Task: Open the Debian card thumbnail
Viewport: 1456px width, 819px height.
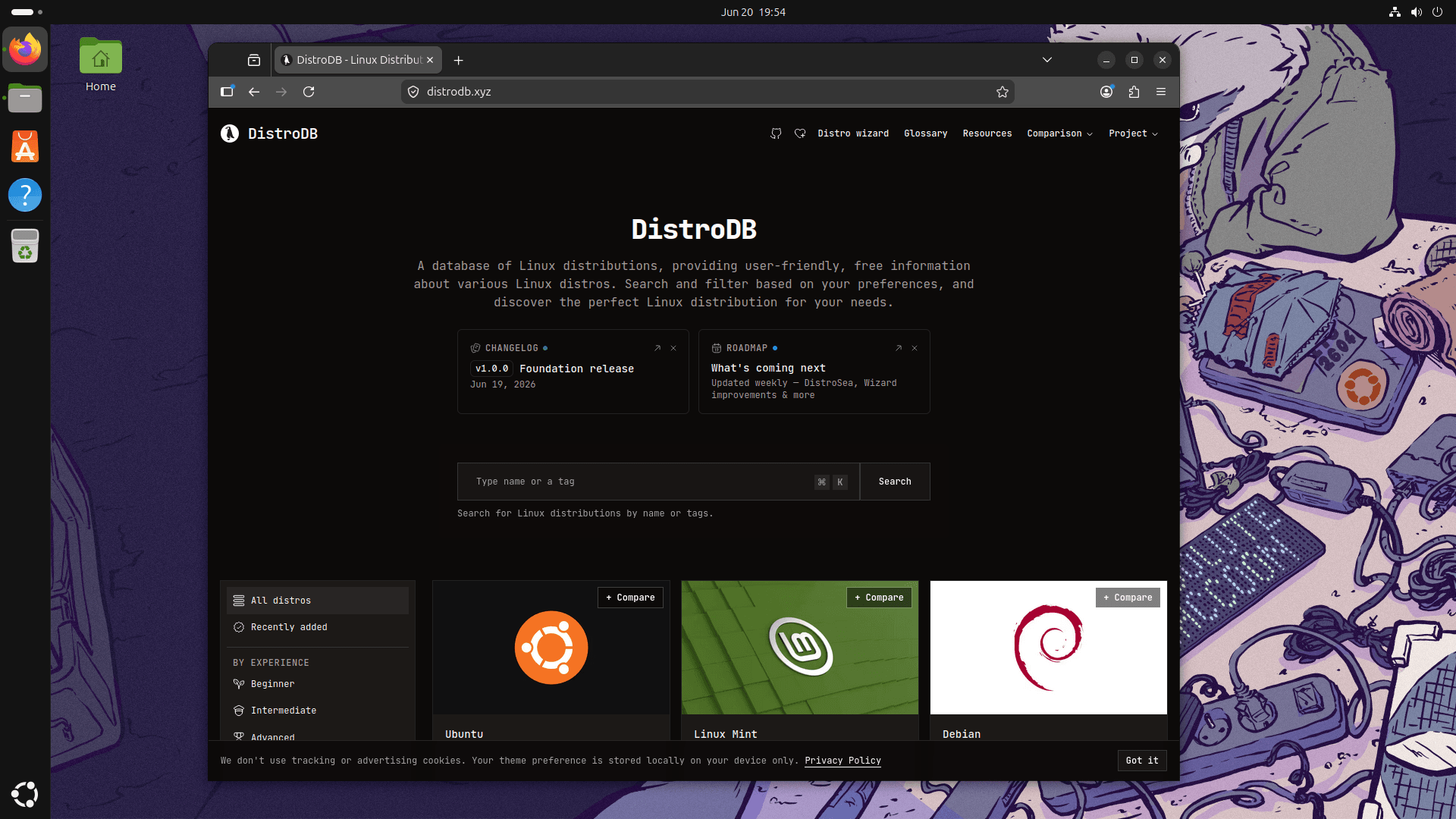Action: (x=1049, y=648)
